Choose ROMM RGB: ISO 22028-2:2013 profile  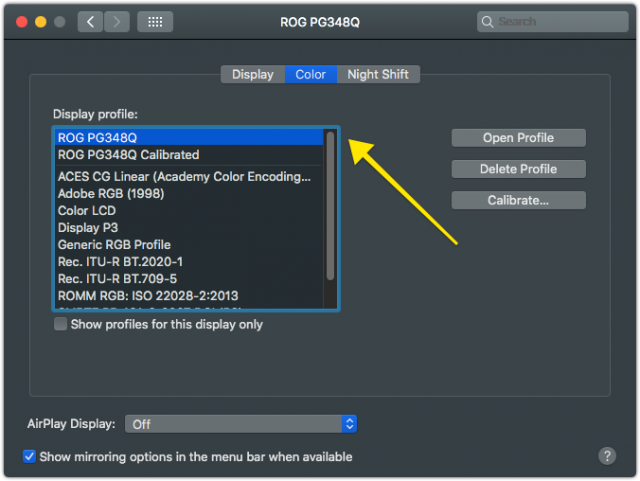pyautogui.click(x=189, y=296)
